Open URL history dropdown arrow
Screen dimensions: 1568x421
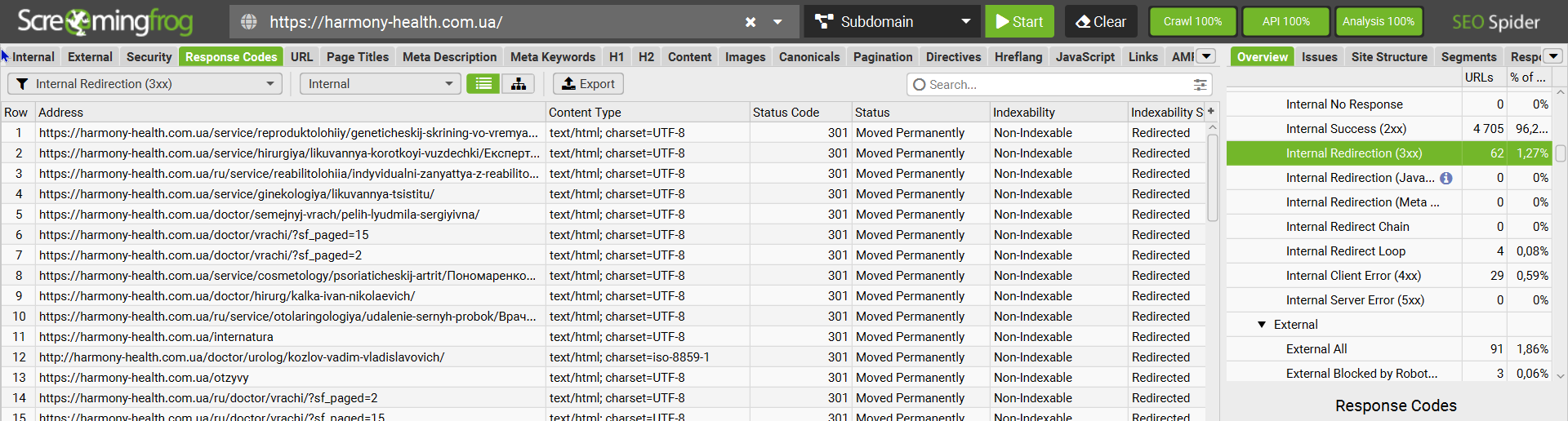pos(778,22)
